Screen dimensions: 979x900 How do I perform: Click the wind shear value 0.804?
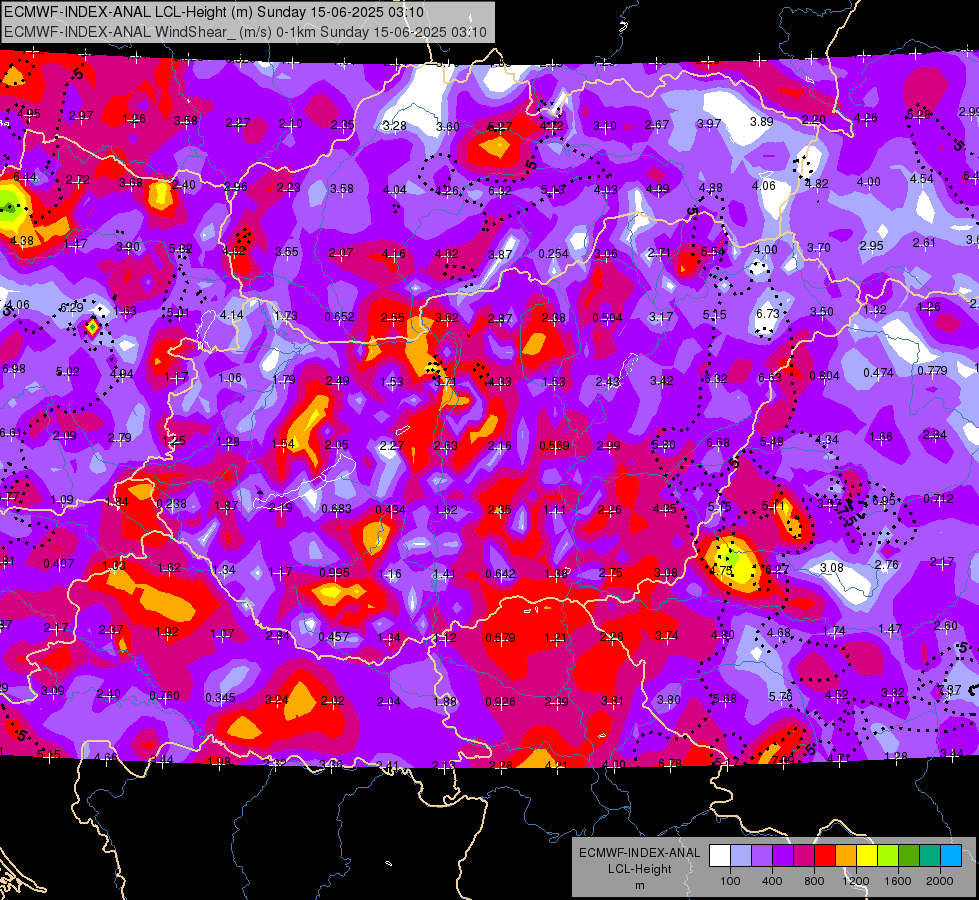coord(824,375)
